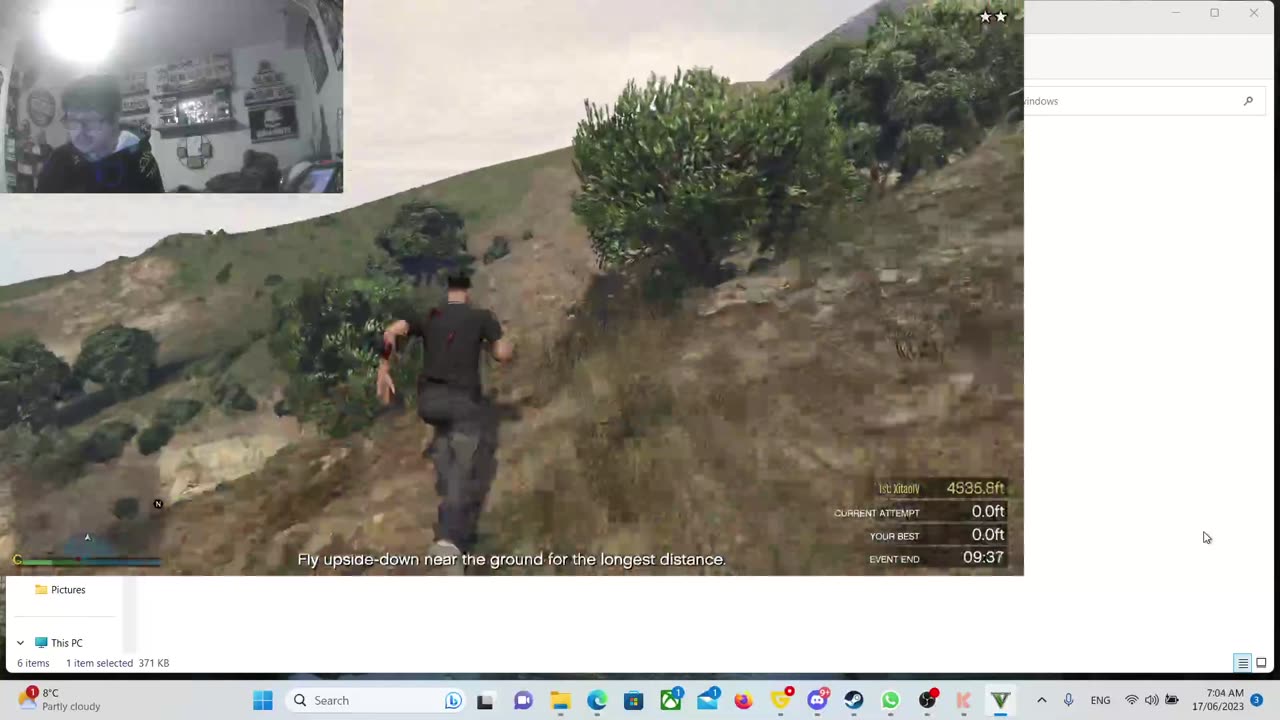The height and width of the screenshot is (720, 1280).
Task: Switch to the GTA V taskbar icon
Action: tap(1000, 700)
